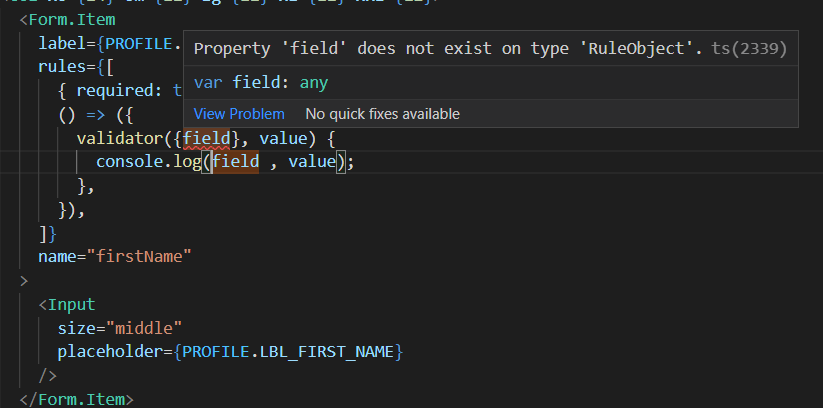Click the 'rules={[' line

pyautogui.click(x=77, y=67)
